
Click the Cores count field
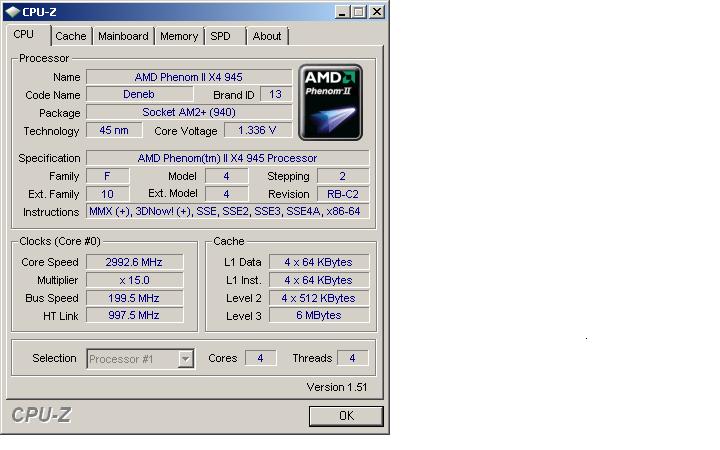(x=260, y=358)
